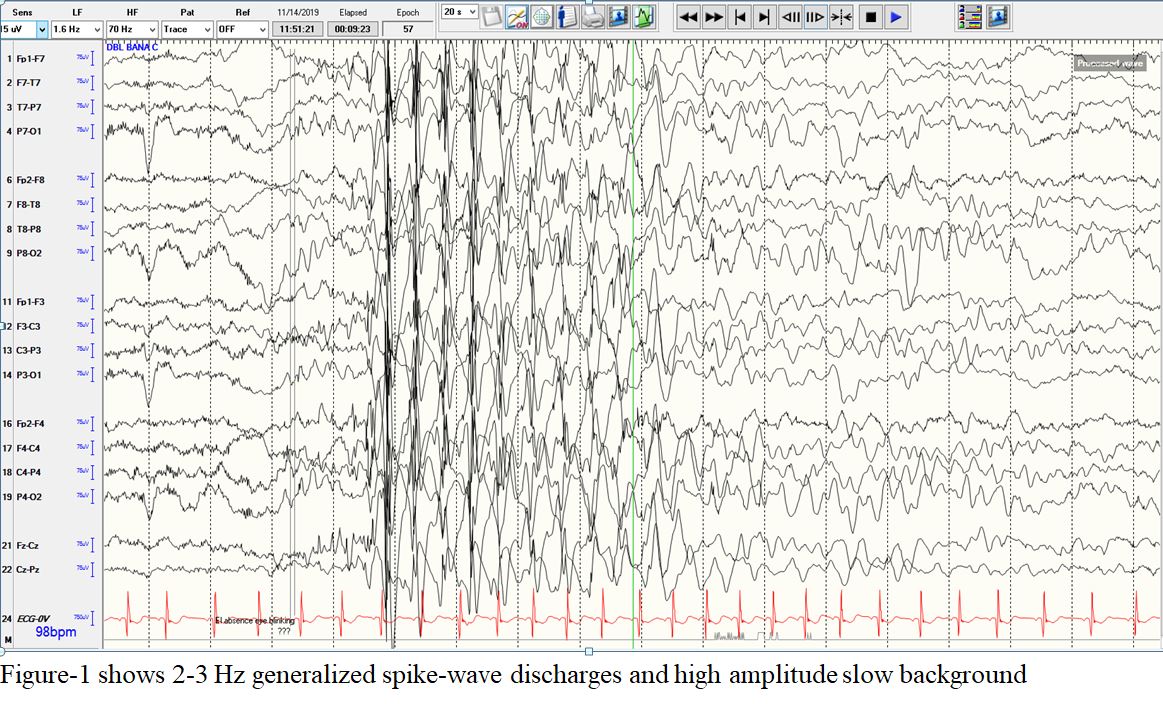This screenshot has width=1163, height=704.
Task: Select the Fp1-F7 channel label
Action: [30, 59]
